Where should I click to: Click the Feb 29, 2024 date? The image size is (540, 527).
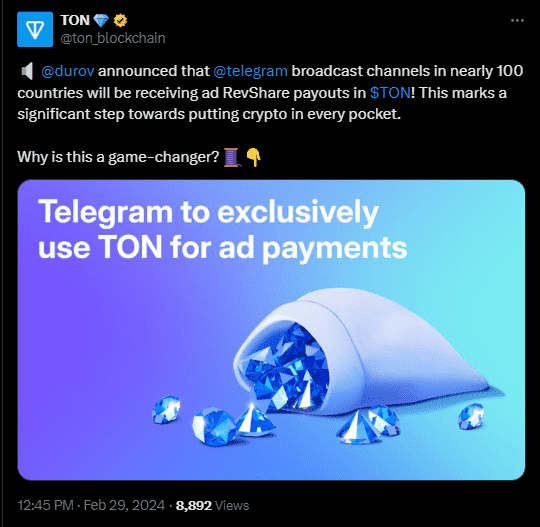[124, 505]
